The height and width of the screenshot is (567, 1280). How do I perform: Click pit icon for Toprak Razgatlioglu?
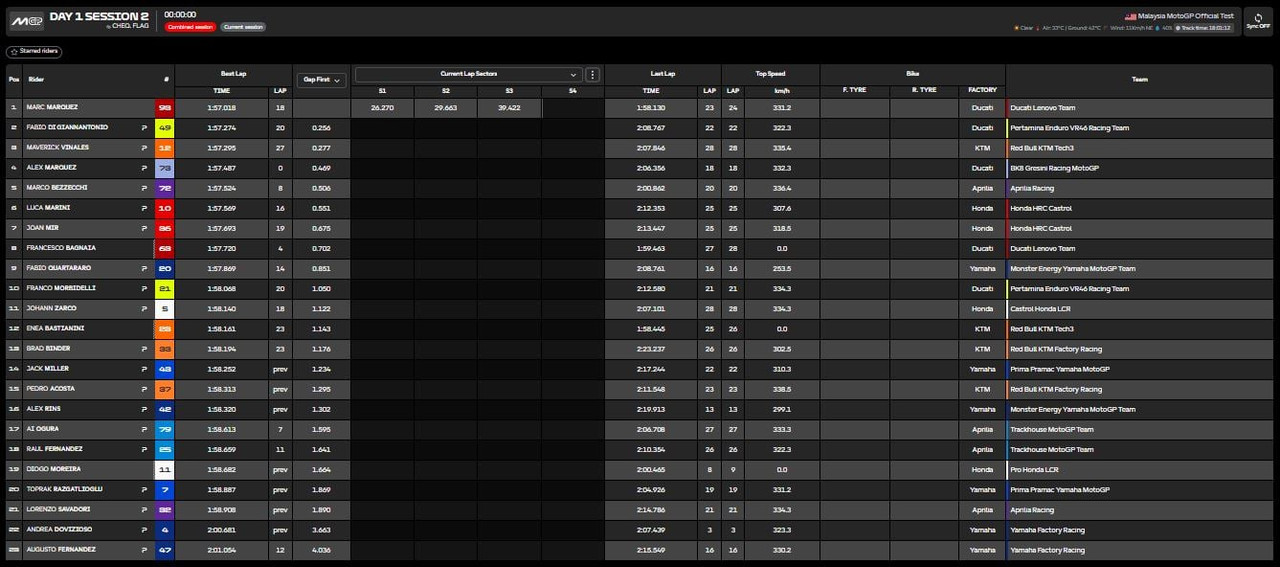(x=145, y=489)
